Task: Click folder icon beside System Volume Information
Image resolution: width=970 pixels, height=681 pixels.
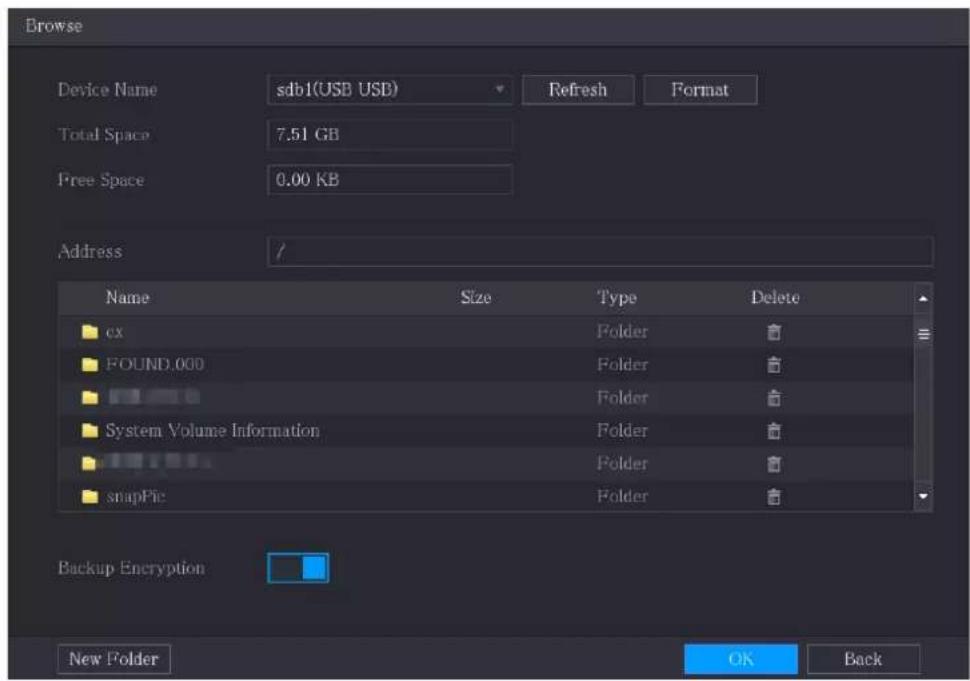Action: [90, 430]
